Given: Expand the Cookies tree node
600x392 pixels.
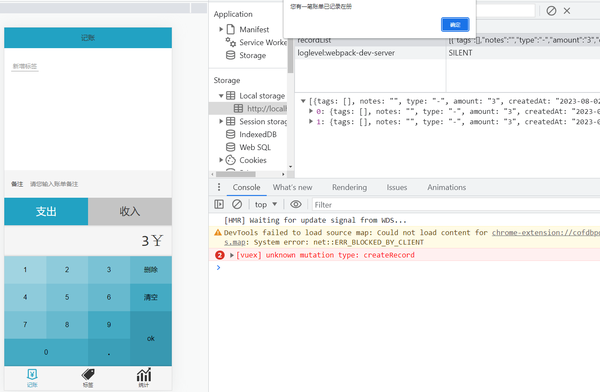Looking at the screenshot, I should pos(221,160).
